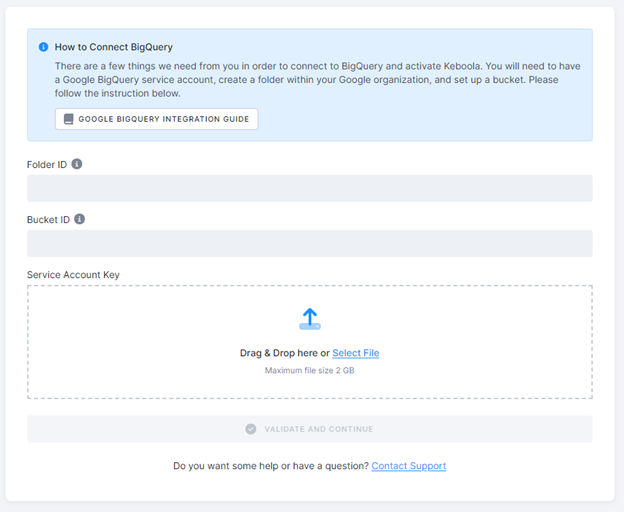Screen dimensions: 624x512
Task: Focus the Bucket ID input field
Action: (x=310, y=243)
